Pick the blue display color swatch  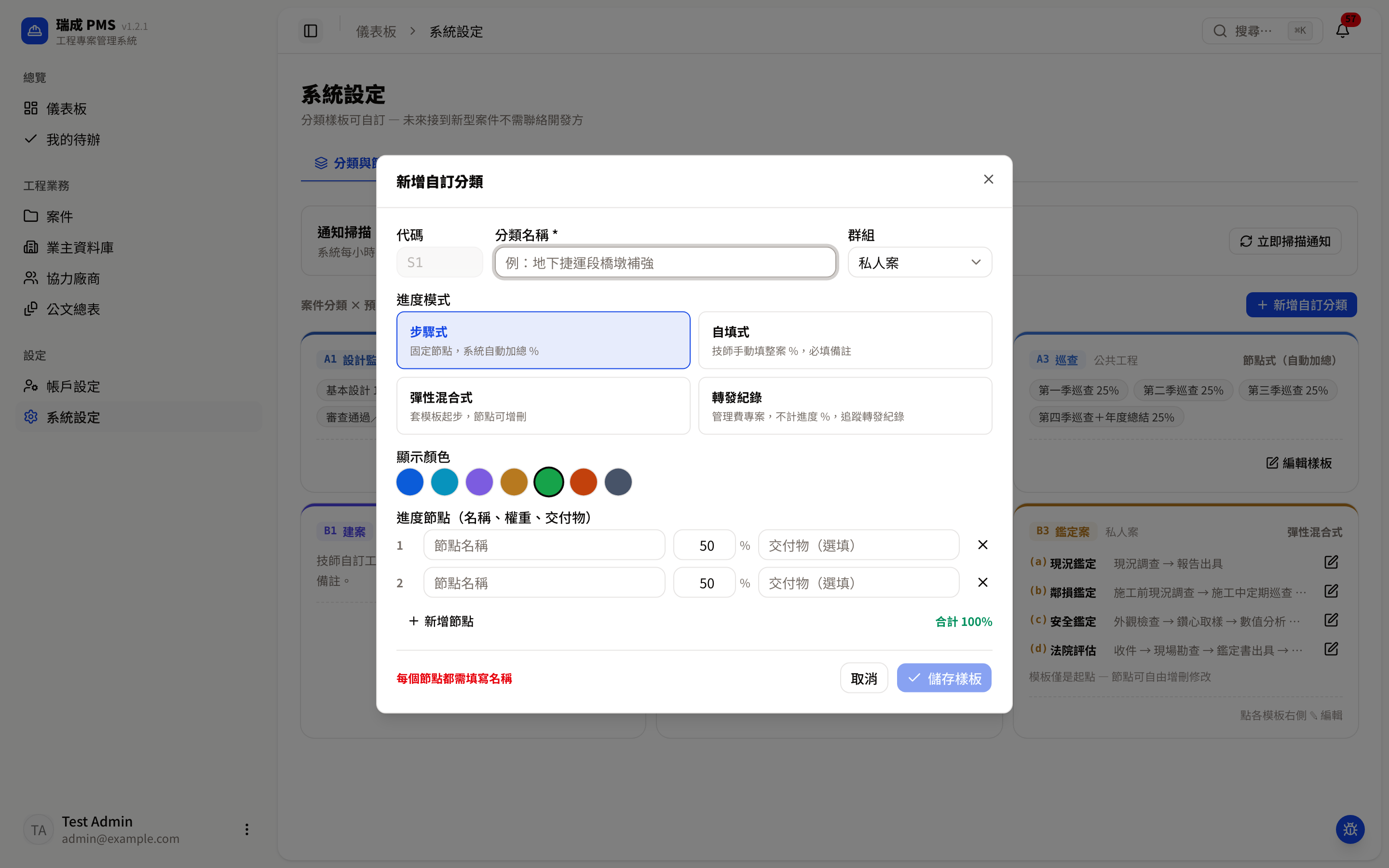[x=410, y=482]
